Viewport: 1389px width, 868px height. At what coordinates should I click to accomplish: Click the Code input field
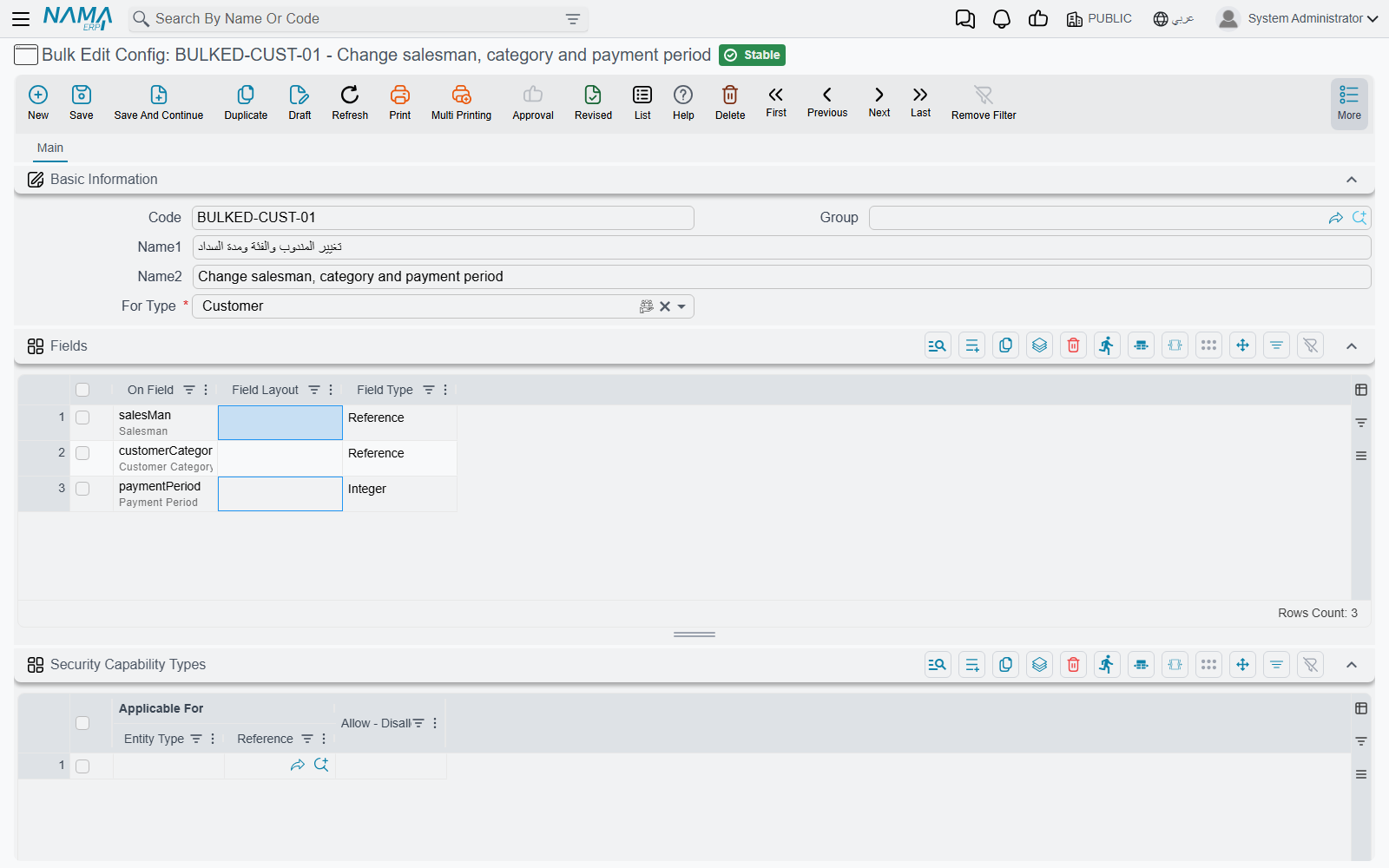point(443,218)
